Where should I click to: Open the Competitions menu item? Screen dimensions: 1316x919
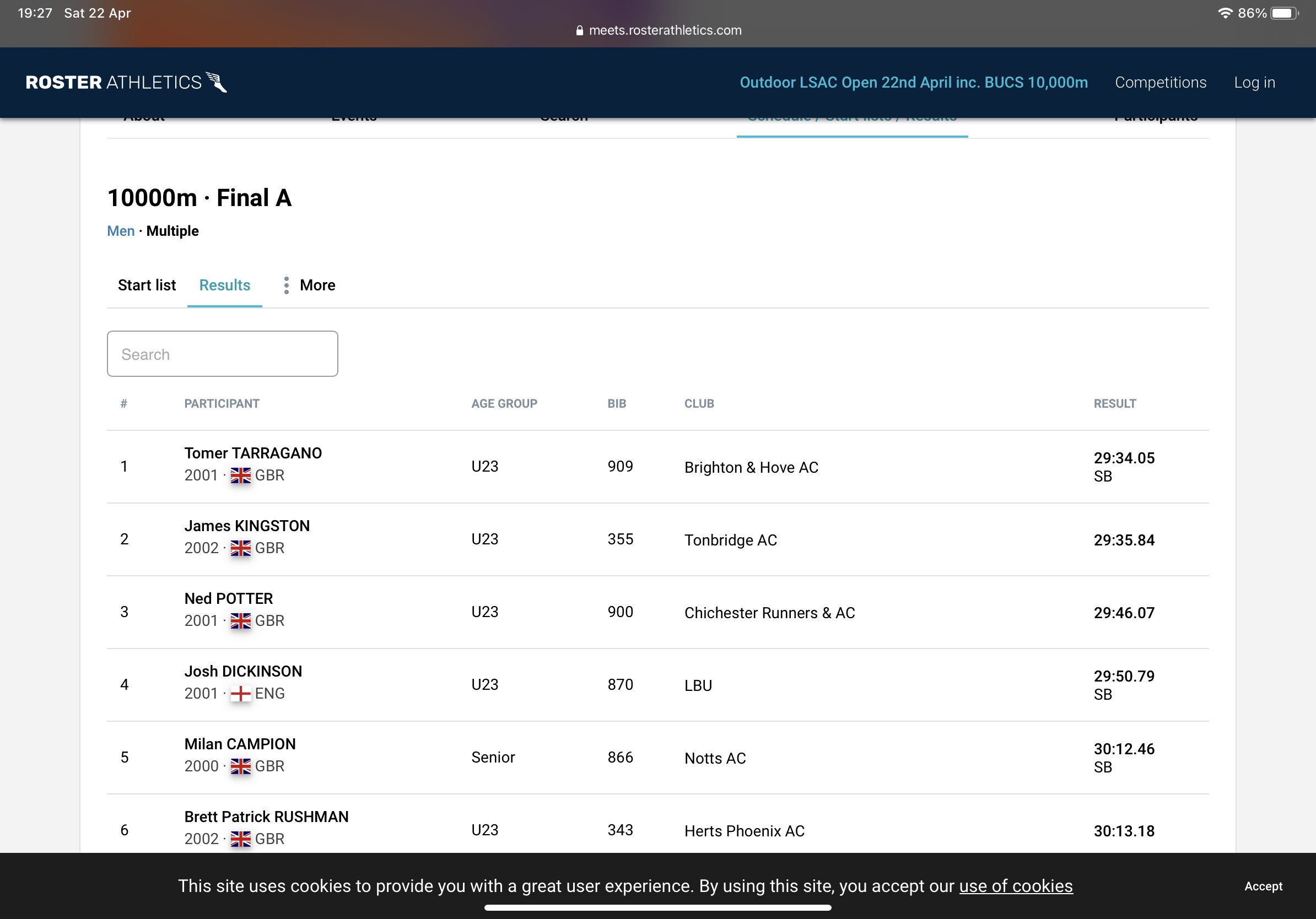pyautogui.click(x=1160, y=83)
